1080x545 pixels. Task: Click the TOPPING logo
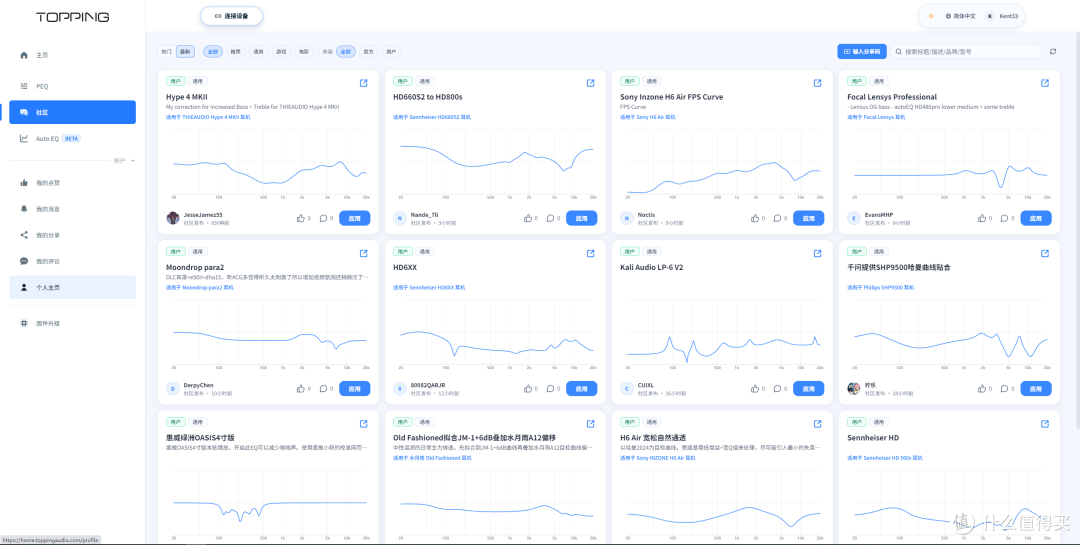click(x=72, y=17)
